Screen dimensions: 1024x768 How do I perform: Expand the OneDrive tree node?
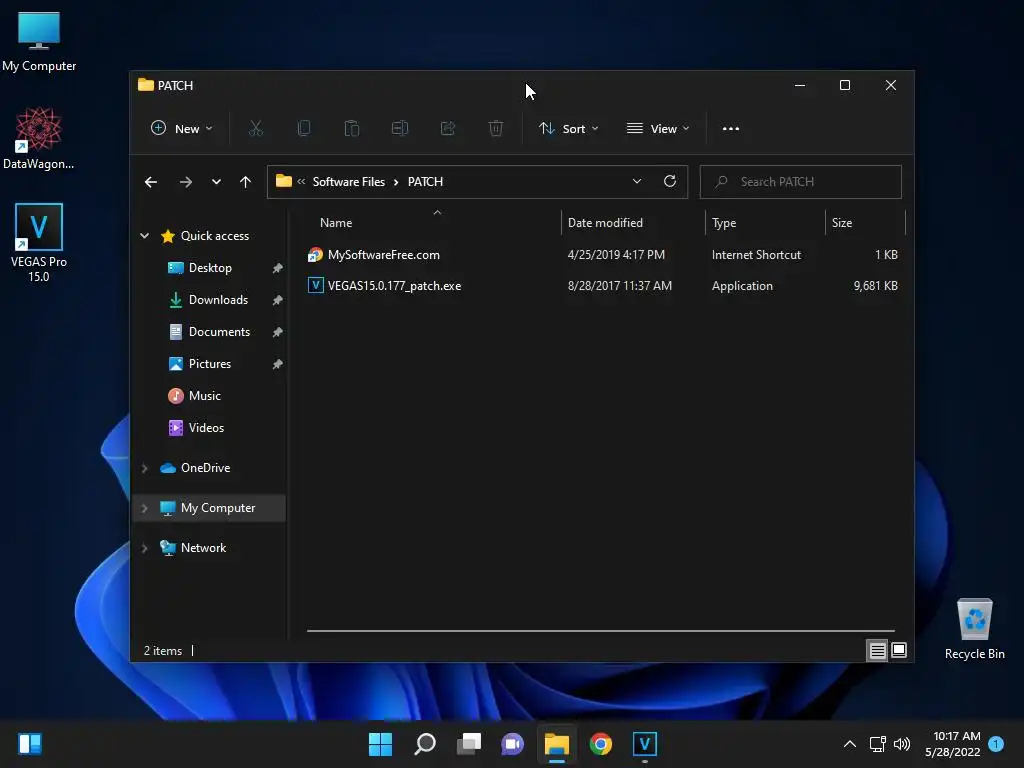144,468
